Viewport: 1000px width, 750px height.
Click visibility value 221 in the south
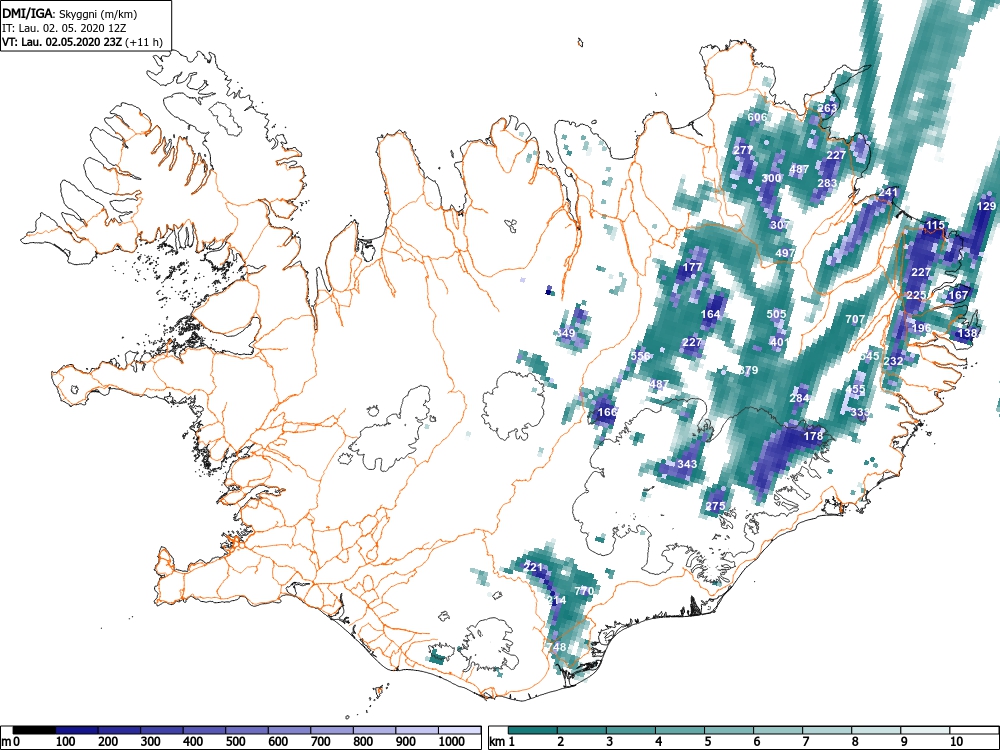pos(533,567)
